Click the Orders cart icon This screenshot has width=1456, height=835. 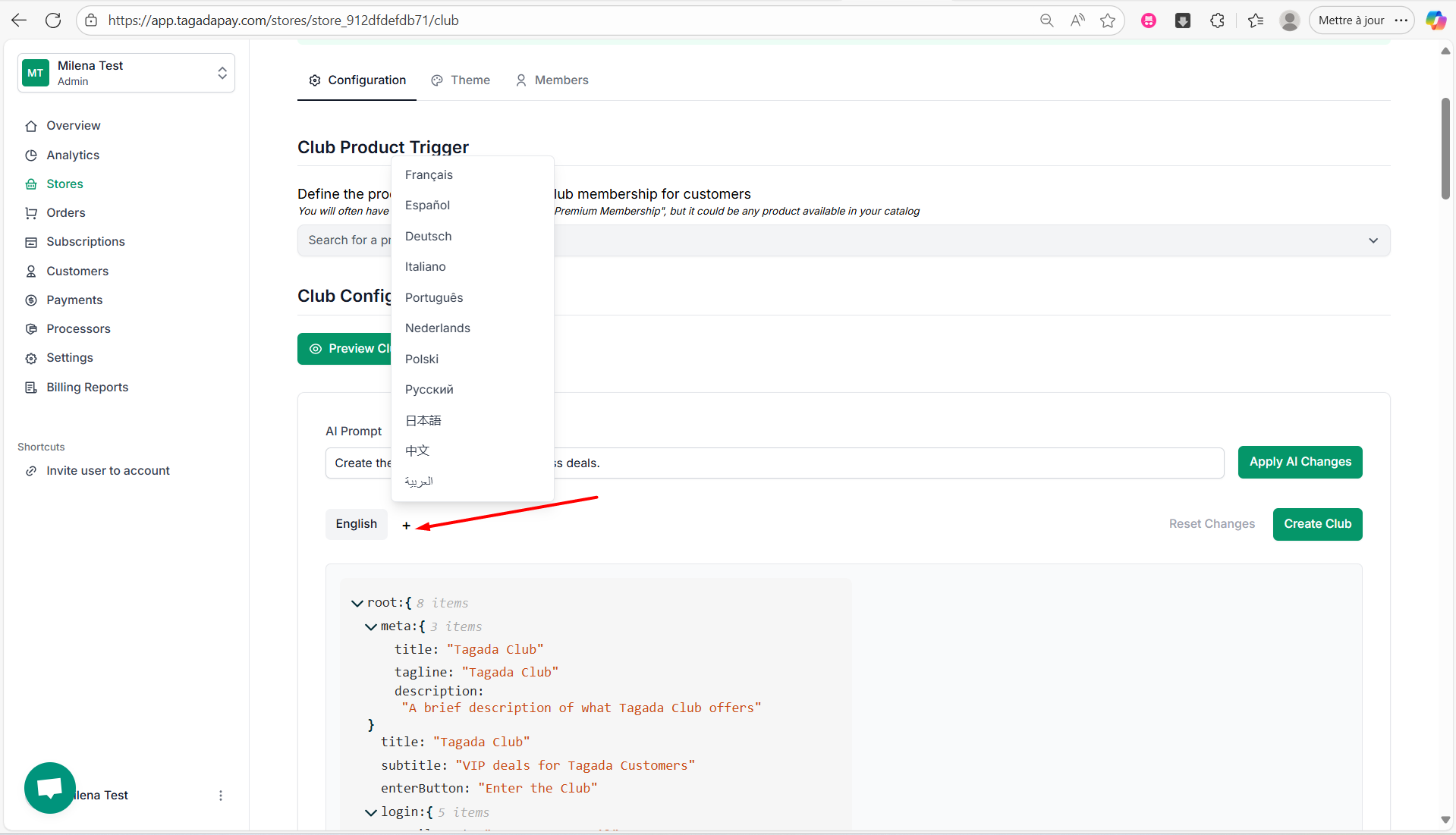[31, 213]
